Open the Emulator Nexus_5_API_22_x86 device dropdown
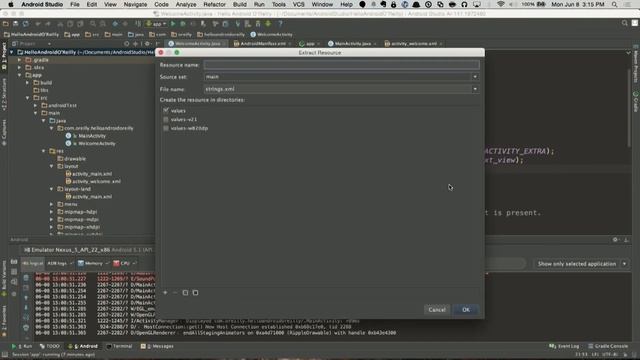 [87, 250]
